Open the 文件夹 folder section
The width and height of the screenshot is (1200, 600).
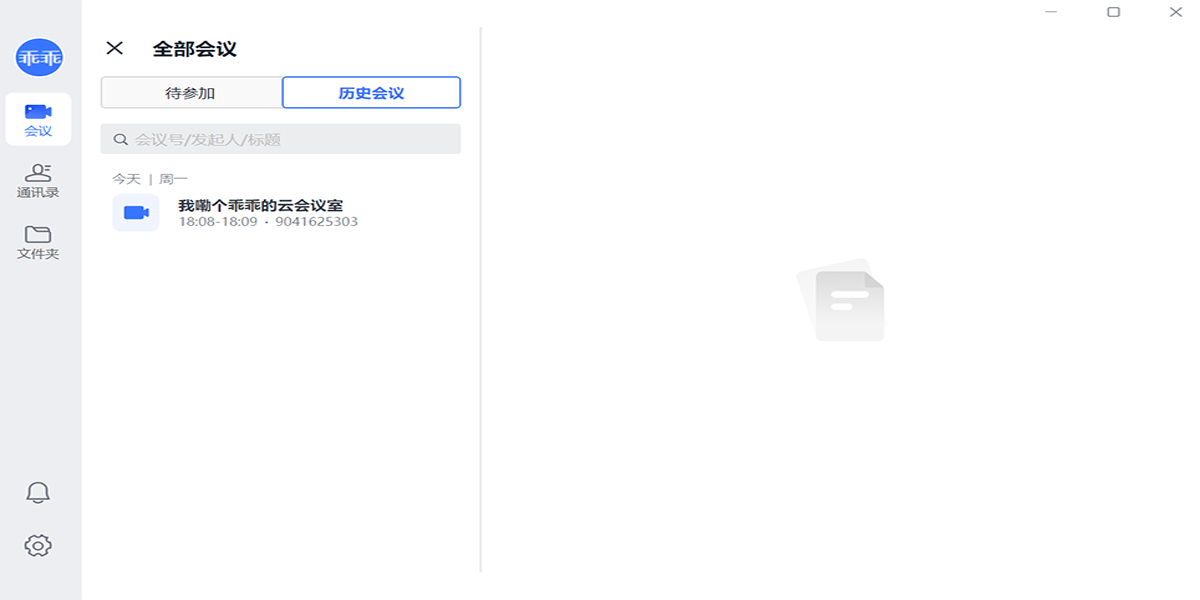click(x=38, y=242)
